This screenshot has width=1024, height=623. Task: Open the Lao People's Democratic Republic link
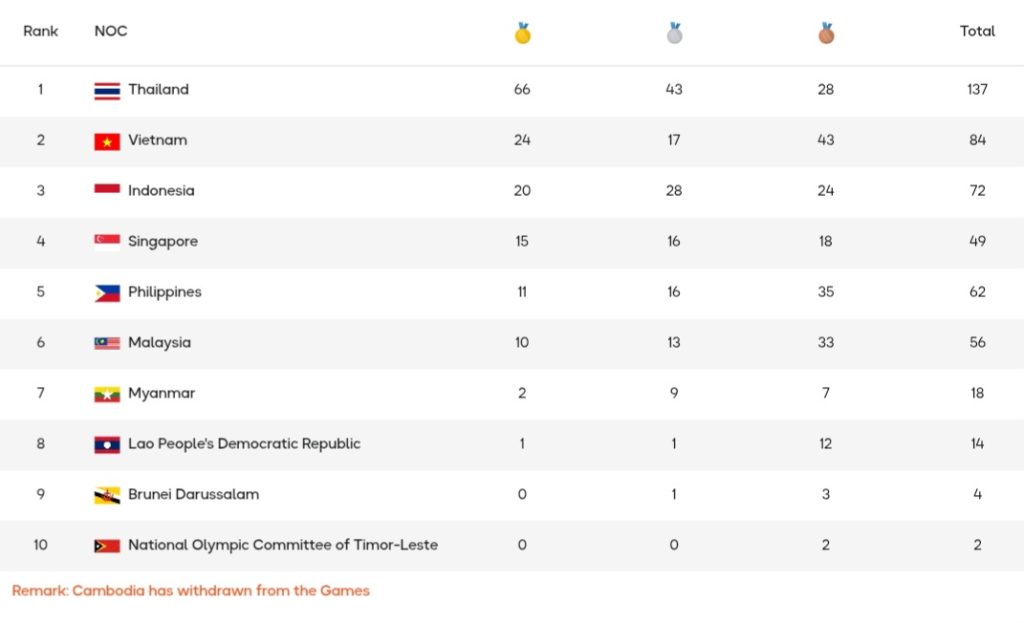point(244,444)
